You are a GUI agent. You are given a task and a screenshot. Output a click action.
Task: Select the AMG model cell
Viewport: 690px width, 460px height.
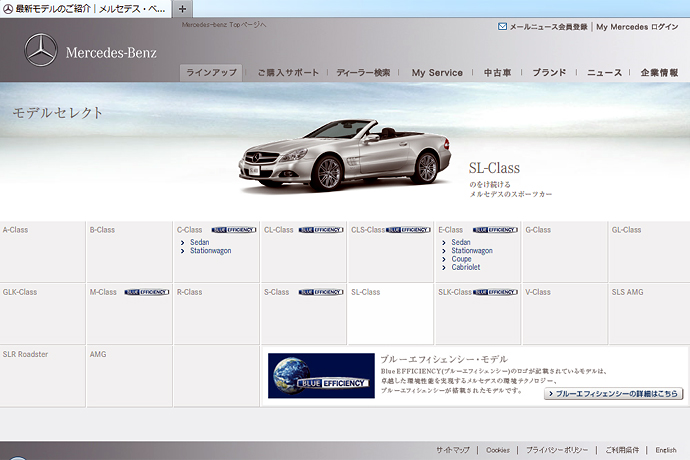129,376
